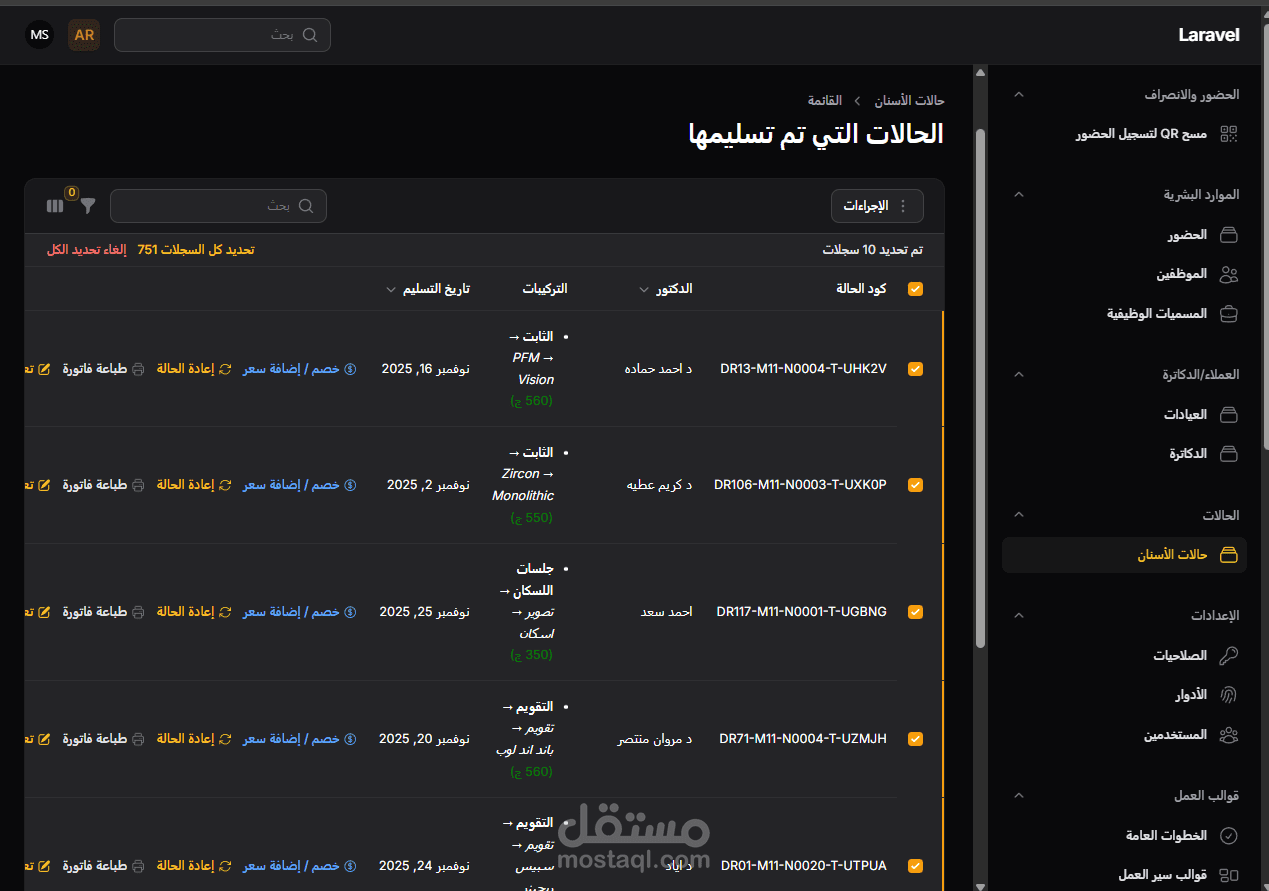Uncheck the row for case DR117-M11-N0001-T-UGBNG
Viewport: 1269px width, 891px height.
915,611
